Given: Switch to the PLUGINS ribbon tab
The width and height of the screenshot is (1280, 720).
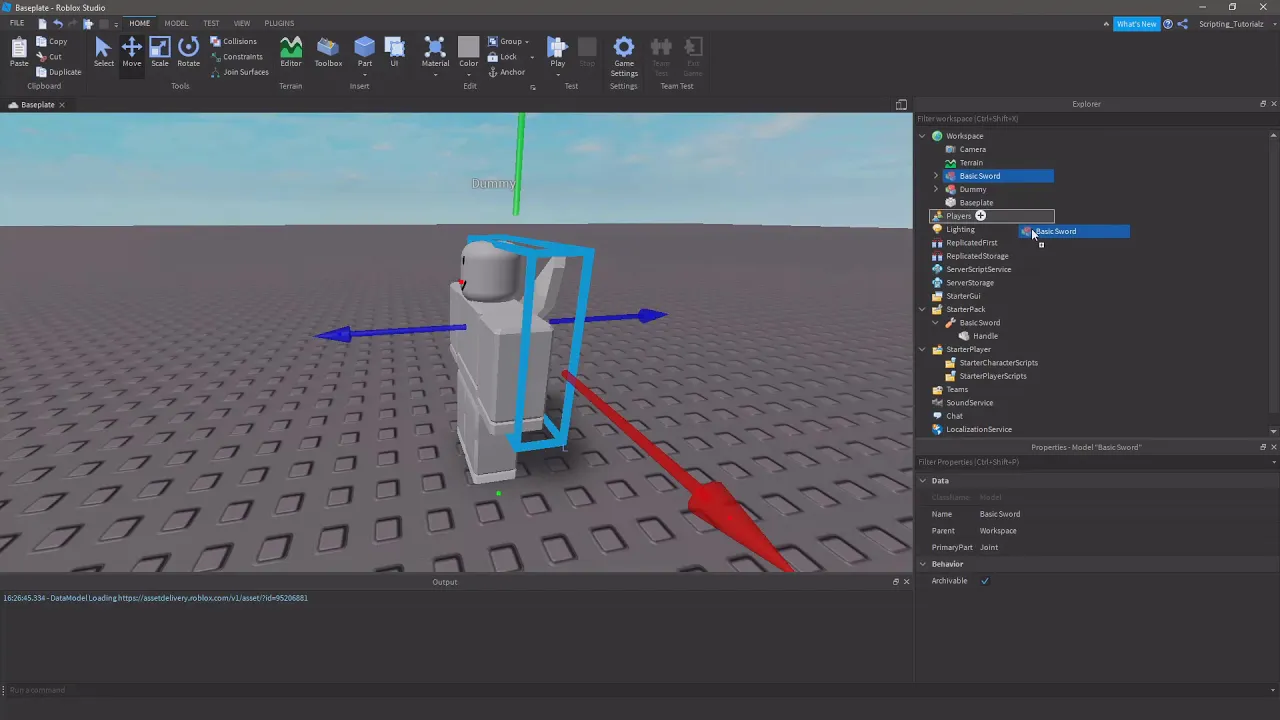Looking at the screenshot, I should [279, 23].
